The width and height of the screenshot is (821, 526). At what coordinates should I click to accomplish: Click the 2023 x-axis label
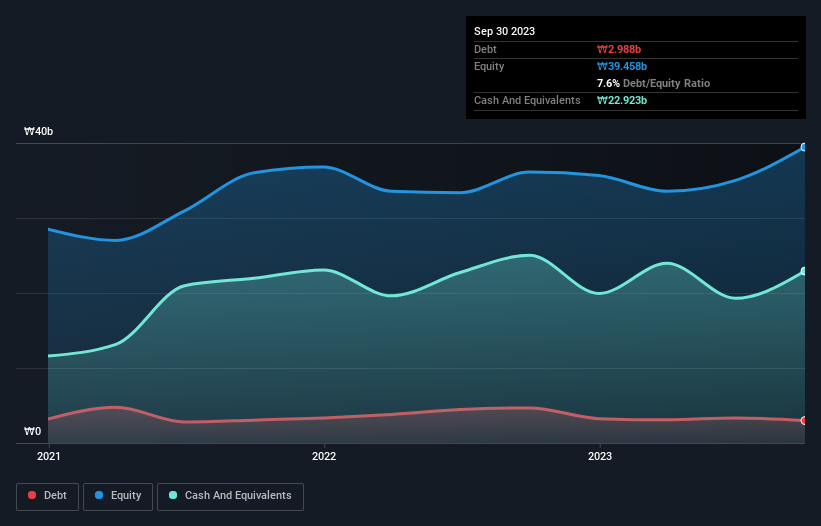click(600, 456)
